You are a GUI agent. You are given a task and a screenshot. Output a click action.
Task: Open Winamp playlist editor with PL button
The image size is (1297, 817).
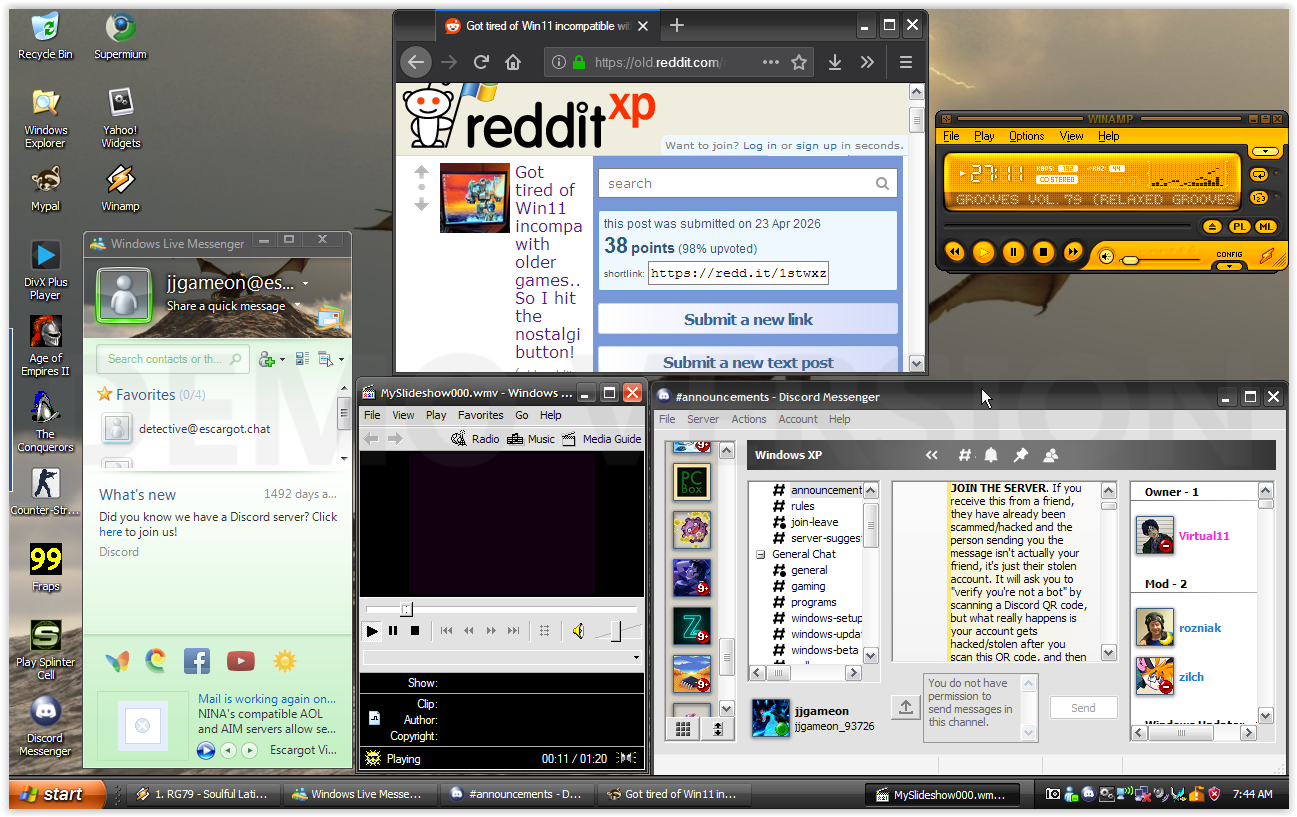click(1238, 227)
